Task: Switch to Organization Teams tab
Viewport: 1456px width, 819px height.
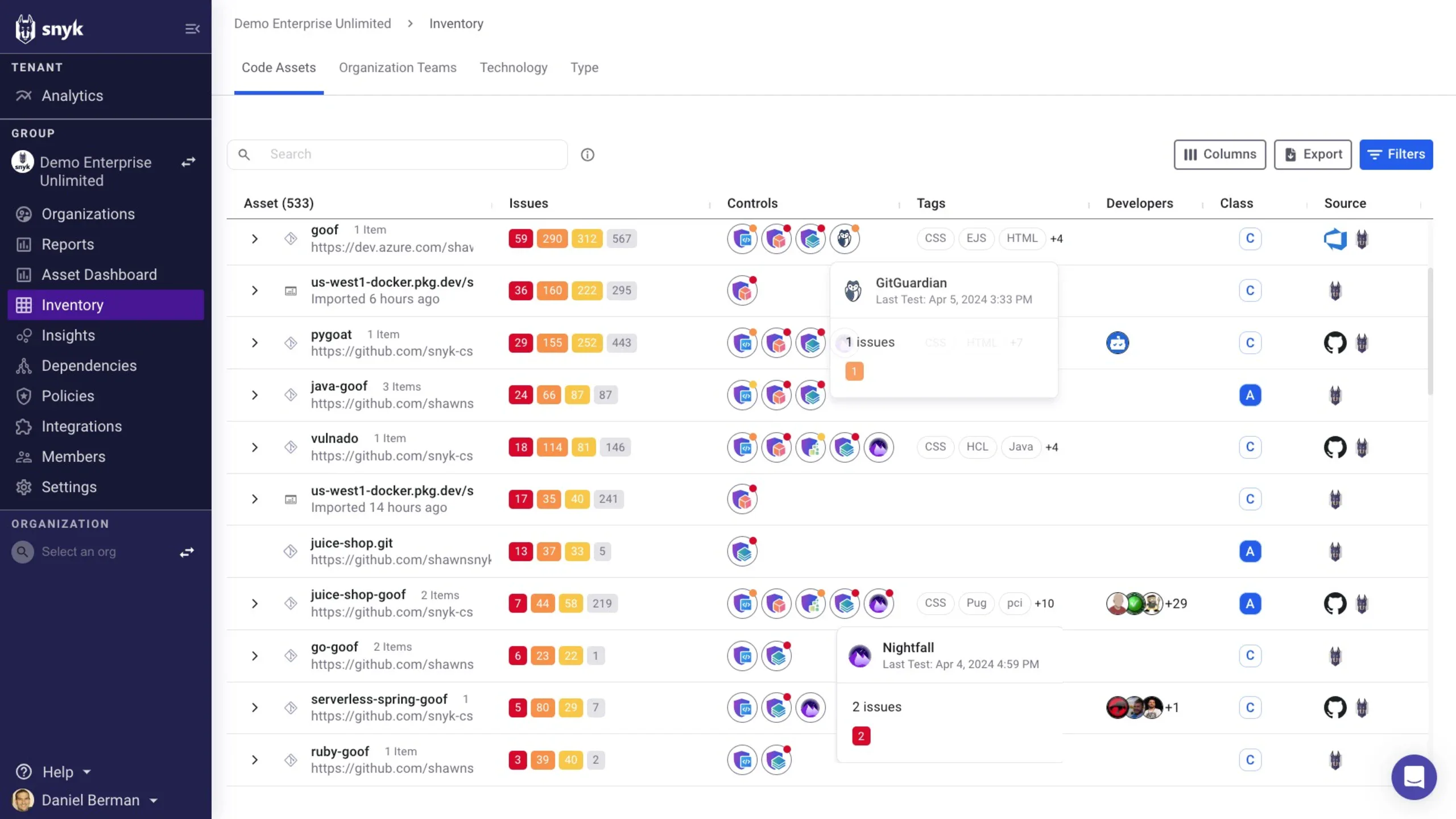Action: pyautogui.click(x=398, y=68)
